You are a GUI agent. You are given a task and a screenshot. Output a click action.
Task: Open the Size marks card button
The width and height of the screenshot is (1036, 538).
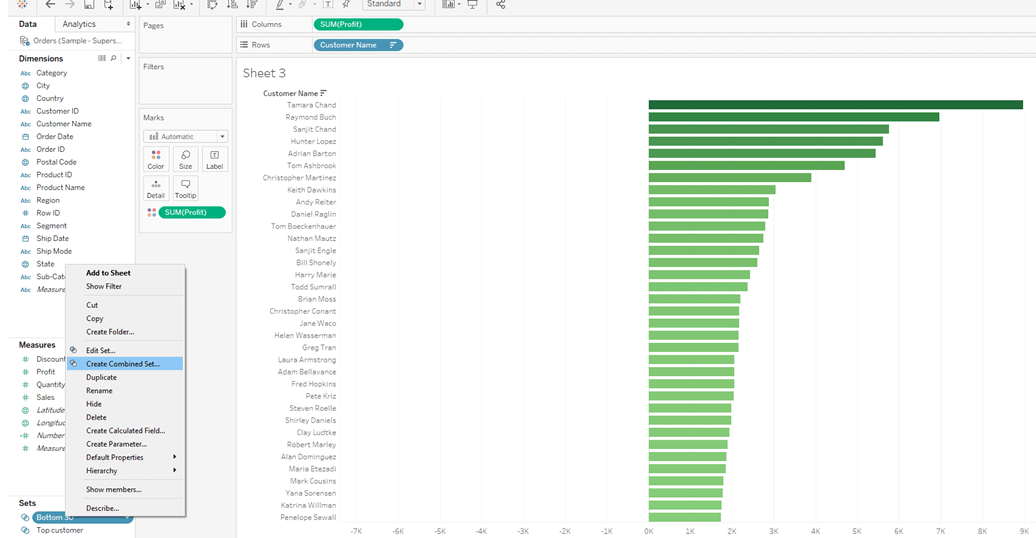click(x=186, y=159)
